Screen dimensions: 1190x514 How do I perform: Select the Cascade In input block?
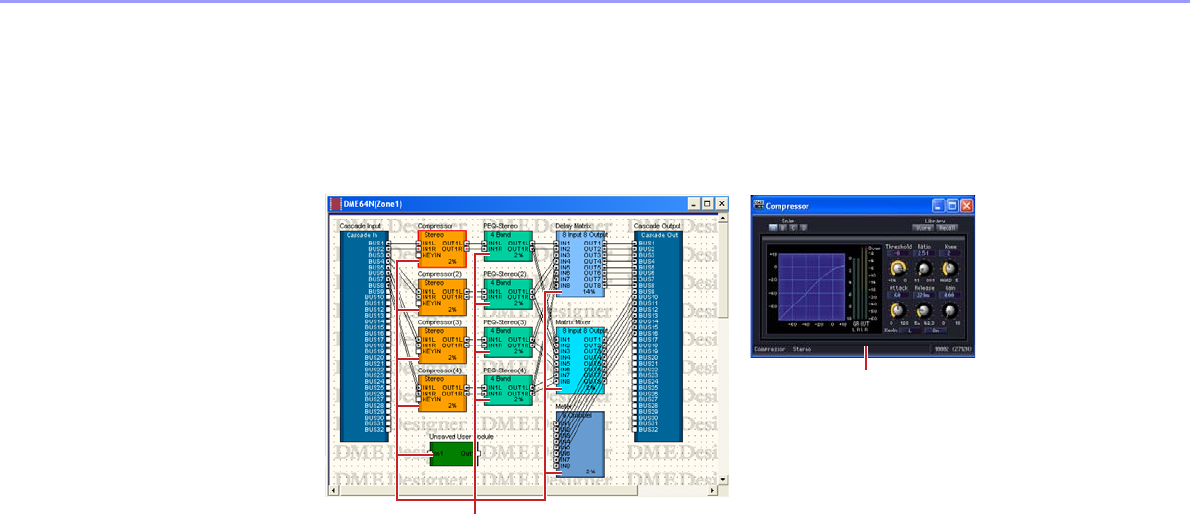tap(364, 336)
